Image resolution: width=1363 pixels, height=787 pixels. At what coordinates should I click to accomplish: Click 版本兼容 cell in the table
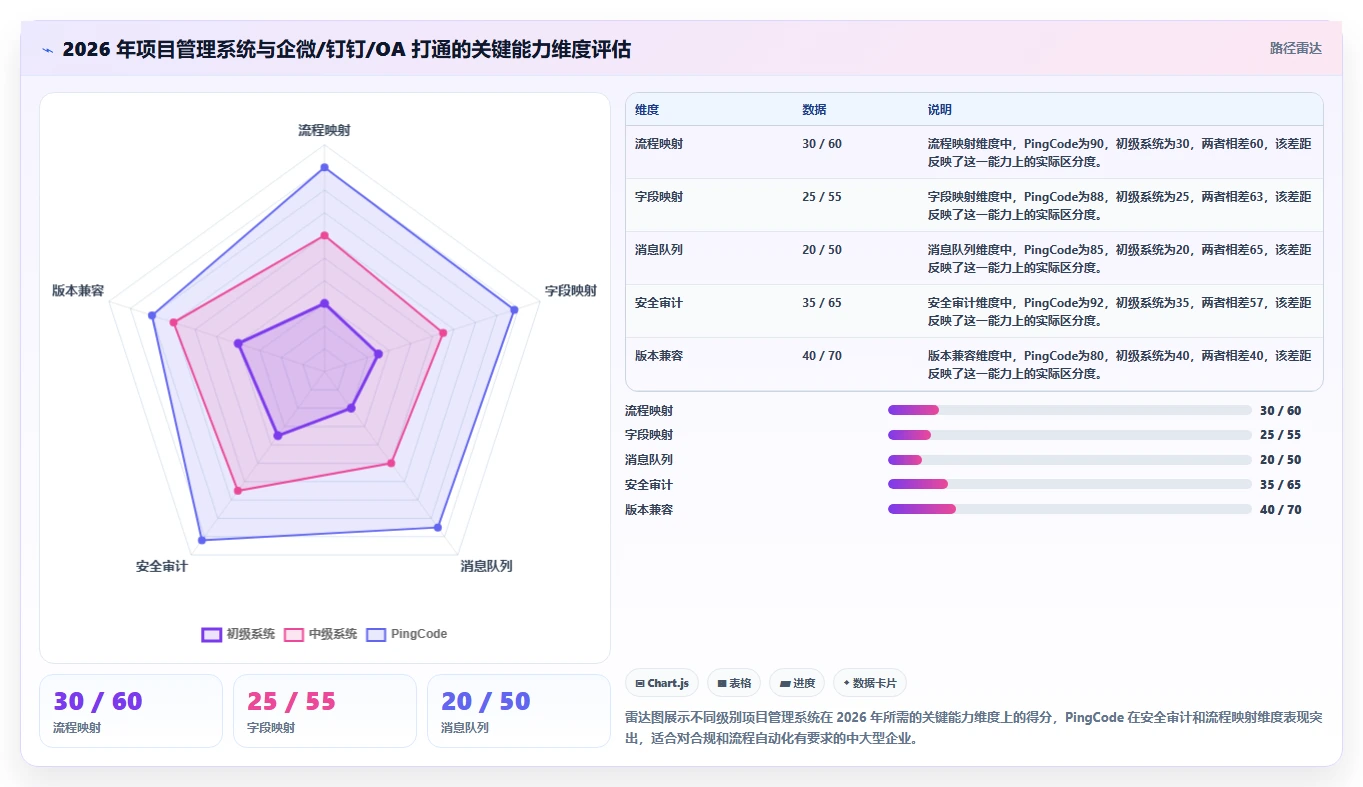click(659, 356)
